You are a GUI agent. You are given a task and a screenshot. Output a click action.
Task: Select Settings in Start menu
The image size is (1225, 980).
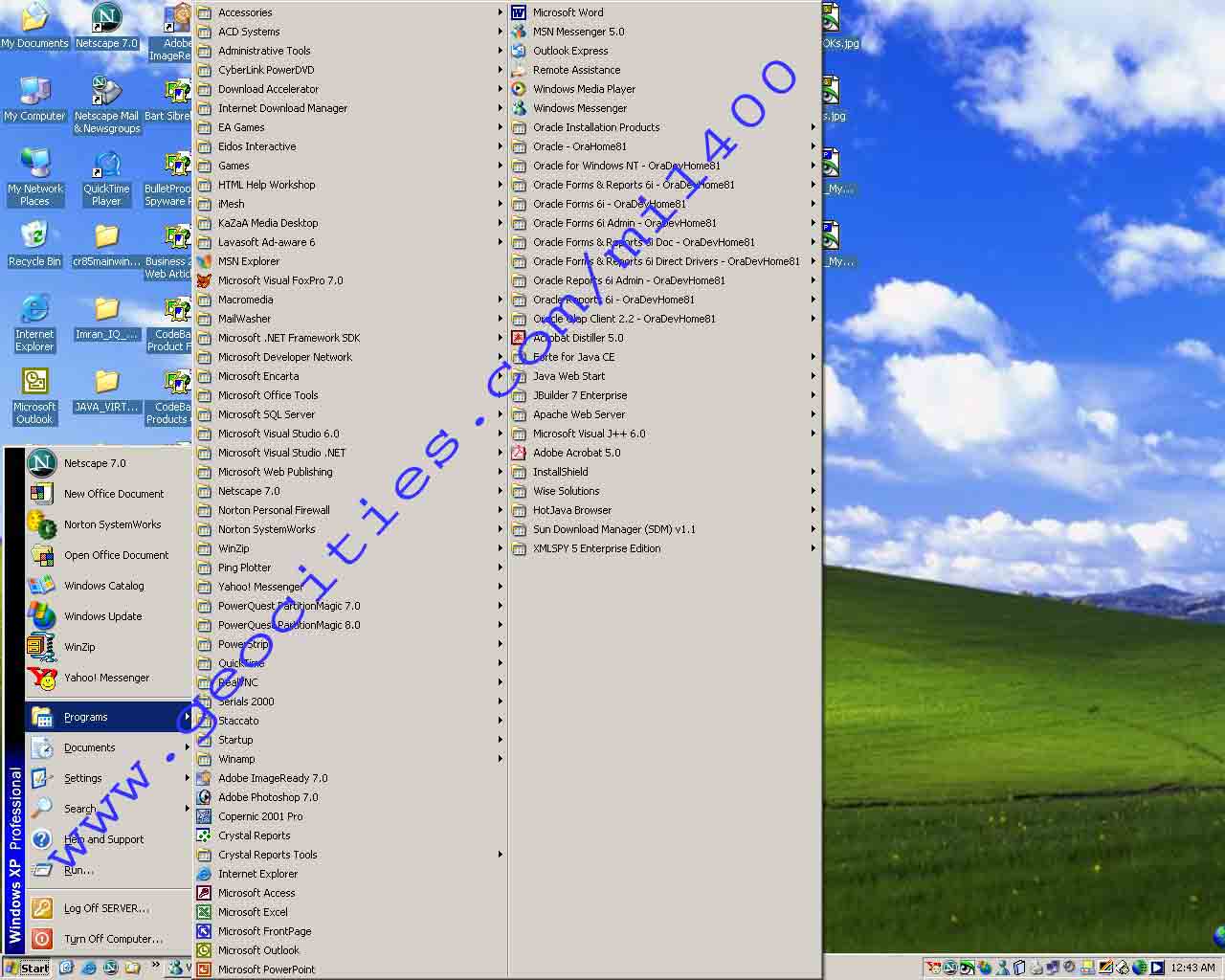(x=108, y=778)
